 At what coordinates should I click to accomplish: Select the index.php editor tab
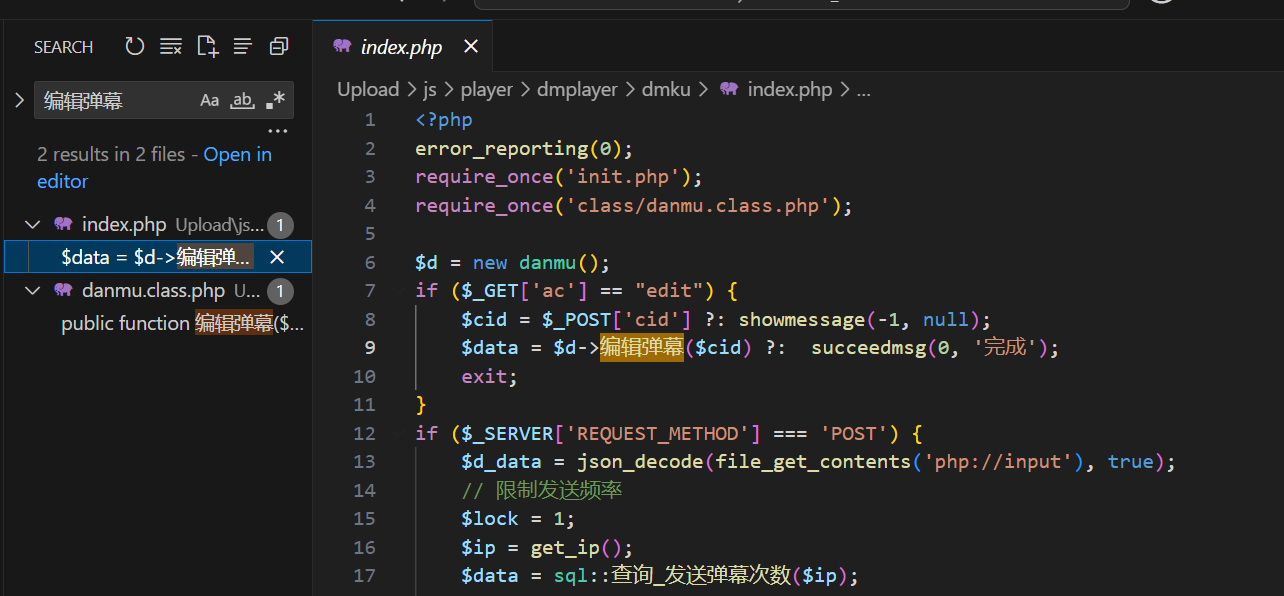point(400,47)
